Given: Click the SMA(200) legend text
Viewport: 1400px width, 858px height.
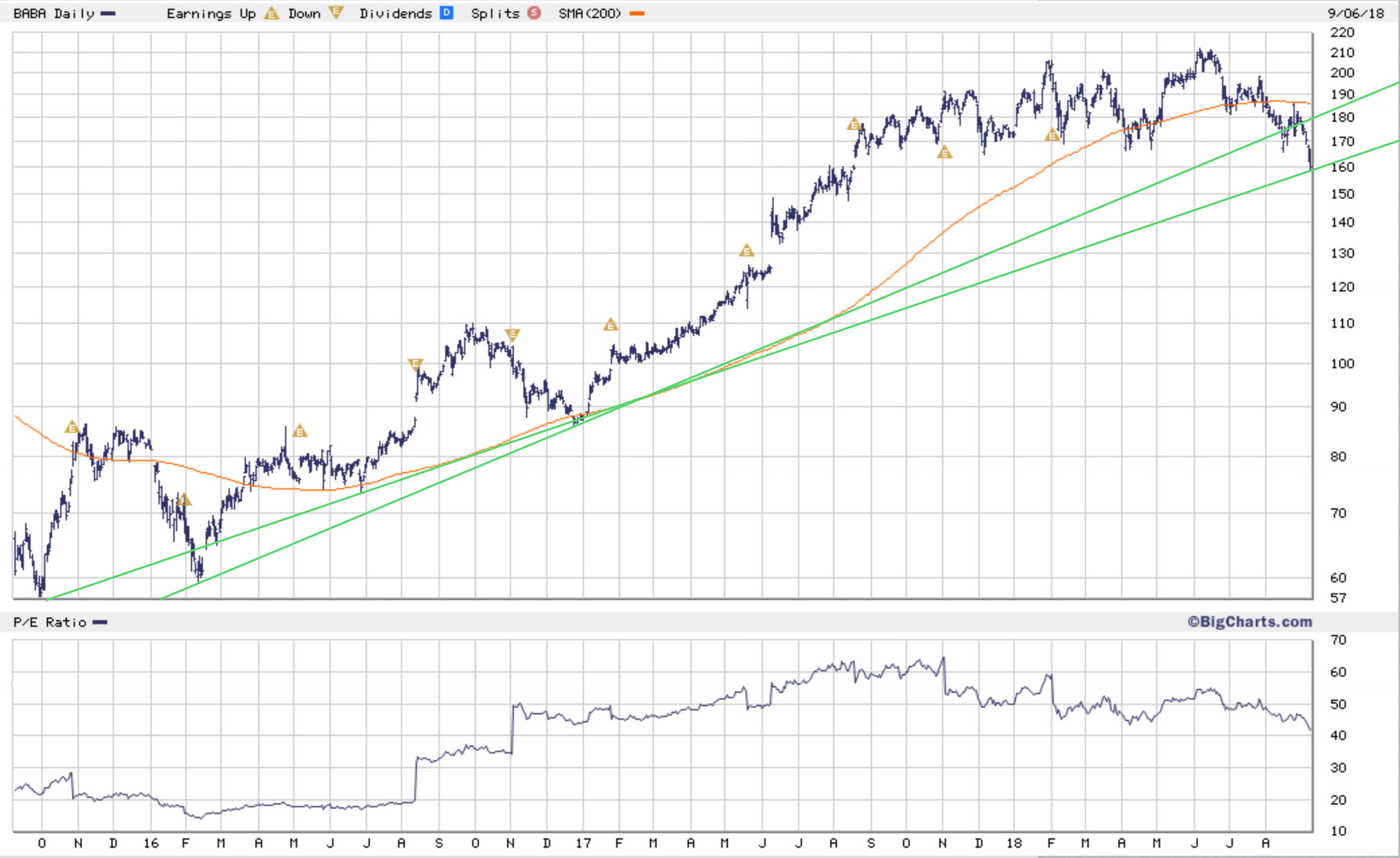Looking at the screenshot, I should [589, 13].
